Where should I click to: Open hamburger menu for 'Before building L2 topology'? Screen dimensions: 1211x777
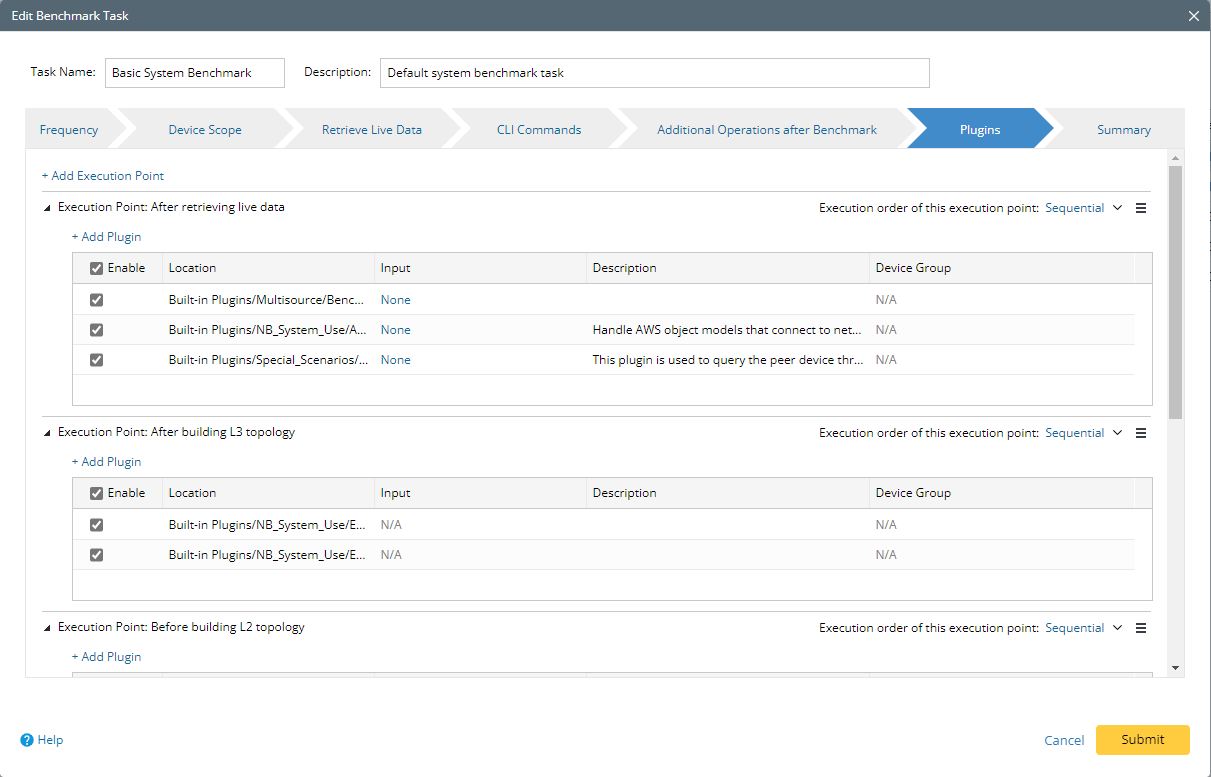pyautogui.click(x=1140, y=628)
